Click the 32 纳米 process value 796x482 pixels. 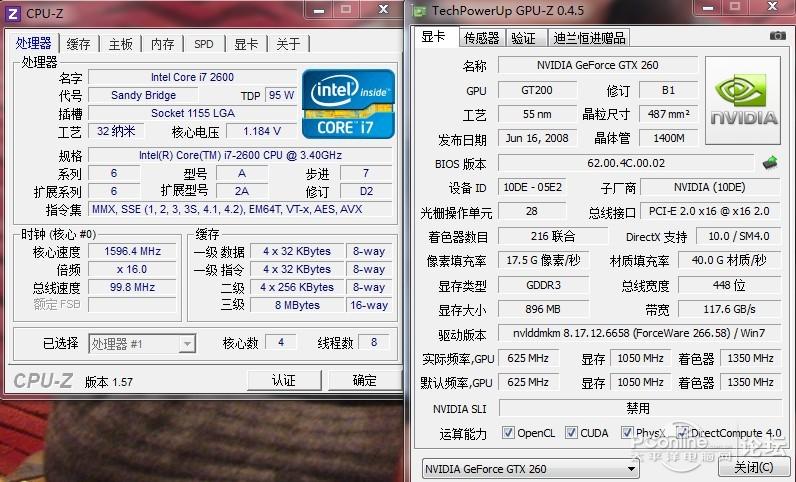(x=116, y=131)
